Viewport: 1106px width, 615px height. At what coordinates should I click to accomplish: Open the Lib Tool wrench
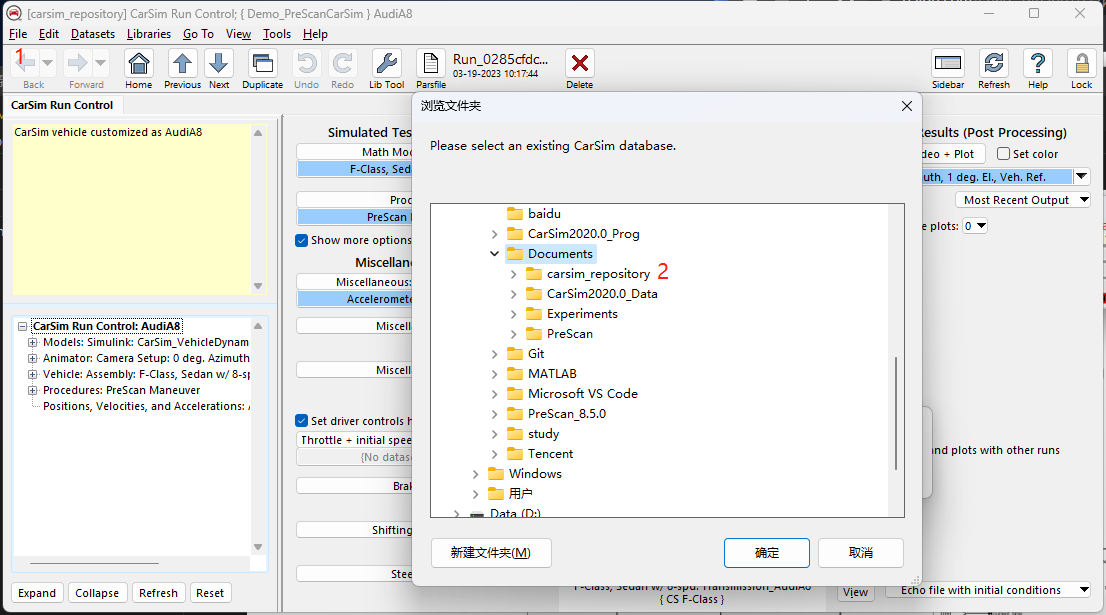(387, 63)
